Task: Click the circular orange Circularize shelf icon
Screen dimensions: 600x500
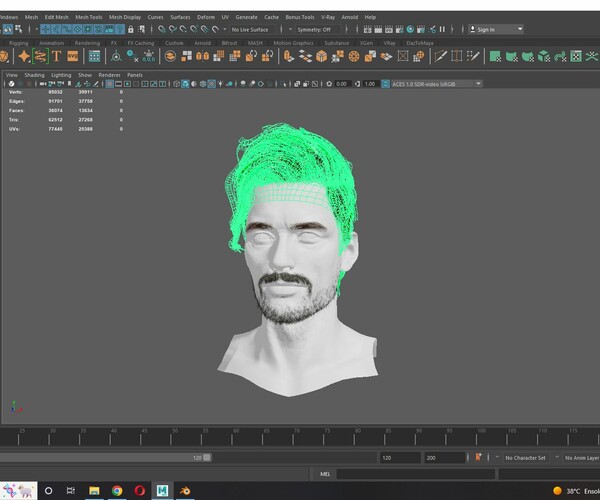Action: click(354, 56)
